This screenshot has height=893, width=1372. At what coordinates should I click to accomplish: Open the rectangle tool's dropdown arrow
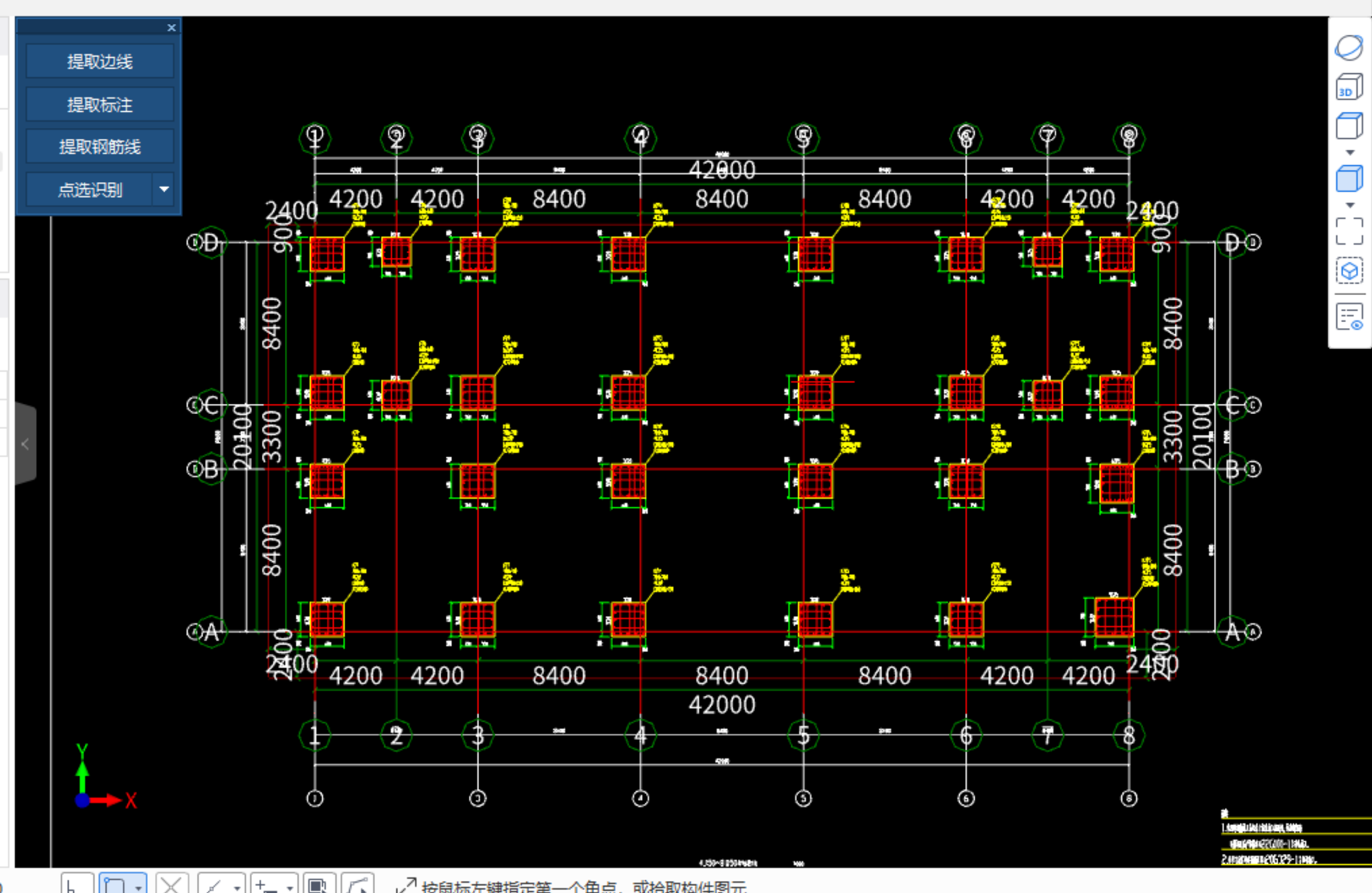139,887
